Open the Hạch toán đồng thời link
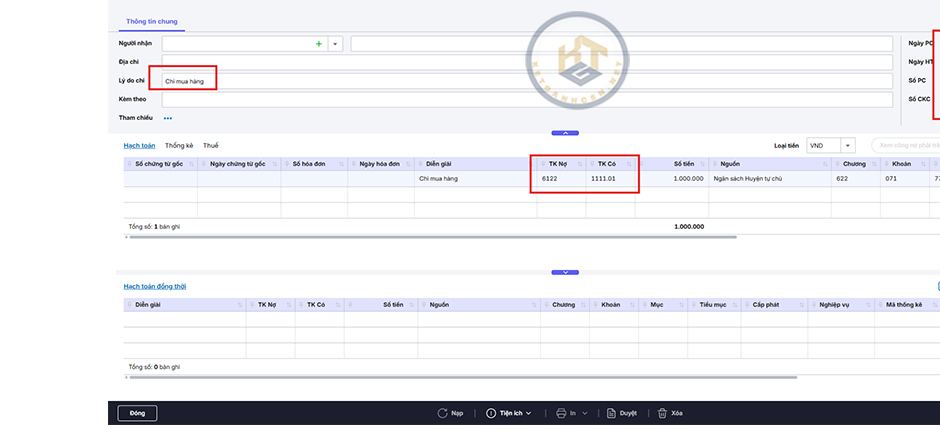Image resolution: width=940 pixels, height=447 pixels. click(x=155, y=286)
